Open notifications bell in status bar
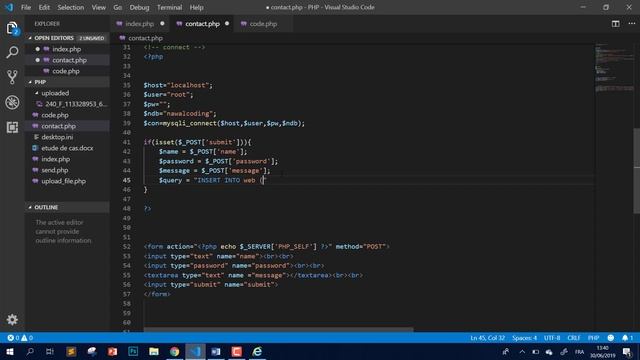The image size is (640, 360). click(x=627, y=338)
